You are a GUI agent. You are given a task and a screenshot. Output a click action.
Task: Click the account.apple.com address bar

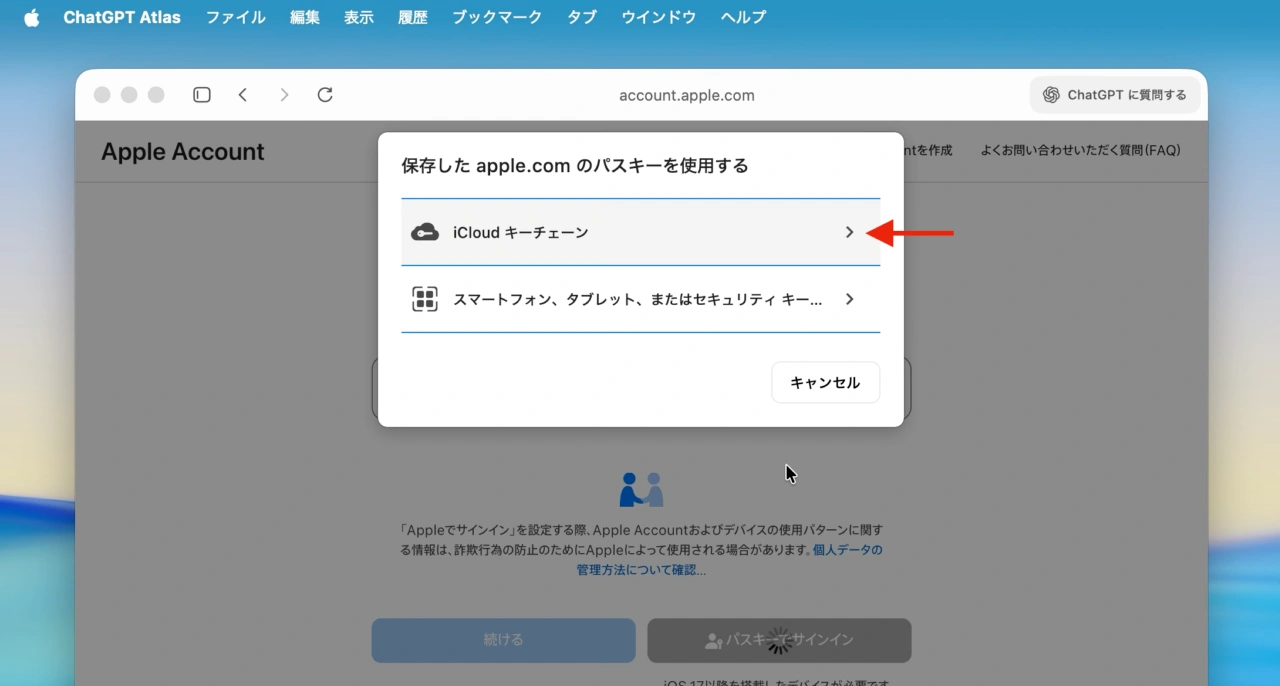coord(686,96)
